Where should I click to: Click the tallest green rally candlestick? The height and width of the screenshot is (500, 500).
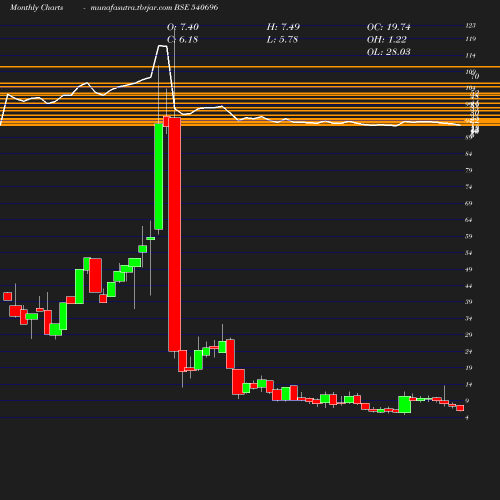[x=159, y=177]
